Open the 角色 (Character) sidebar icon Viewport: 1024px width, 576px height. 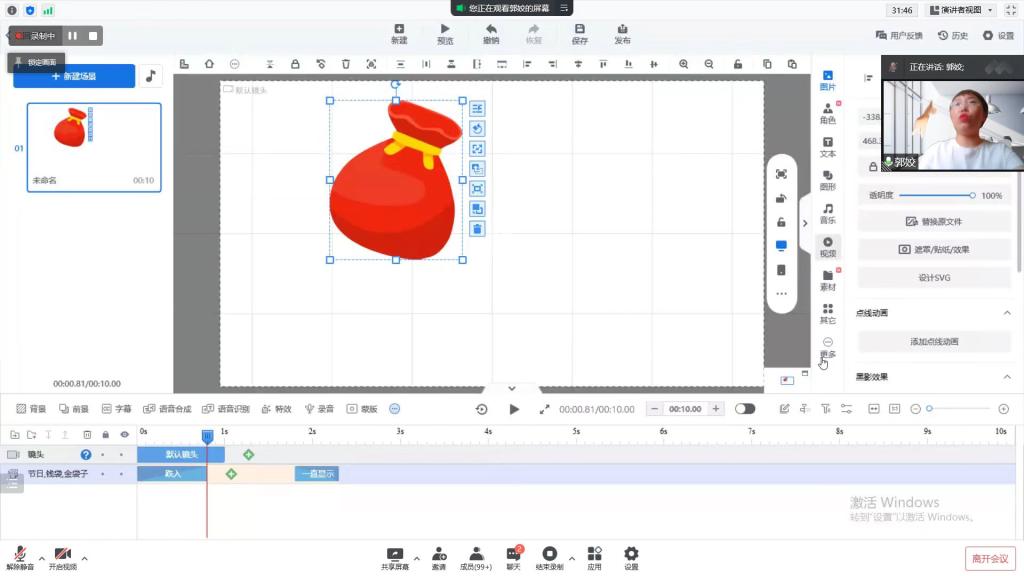click(828, 113)
